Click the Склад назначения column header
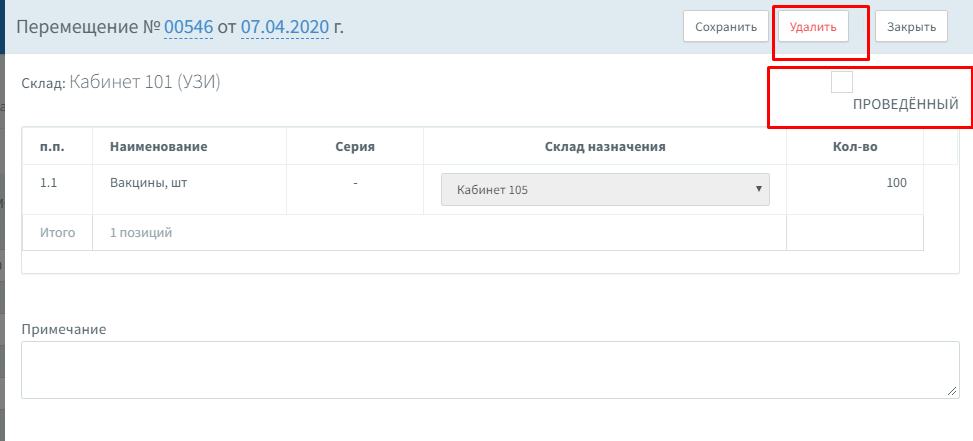Viewport: 973px width, 441px height. tap(605, 147)
